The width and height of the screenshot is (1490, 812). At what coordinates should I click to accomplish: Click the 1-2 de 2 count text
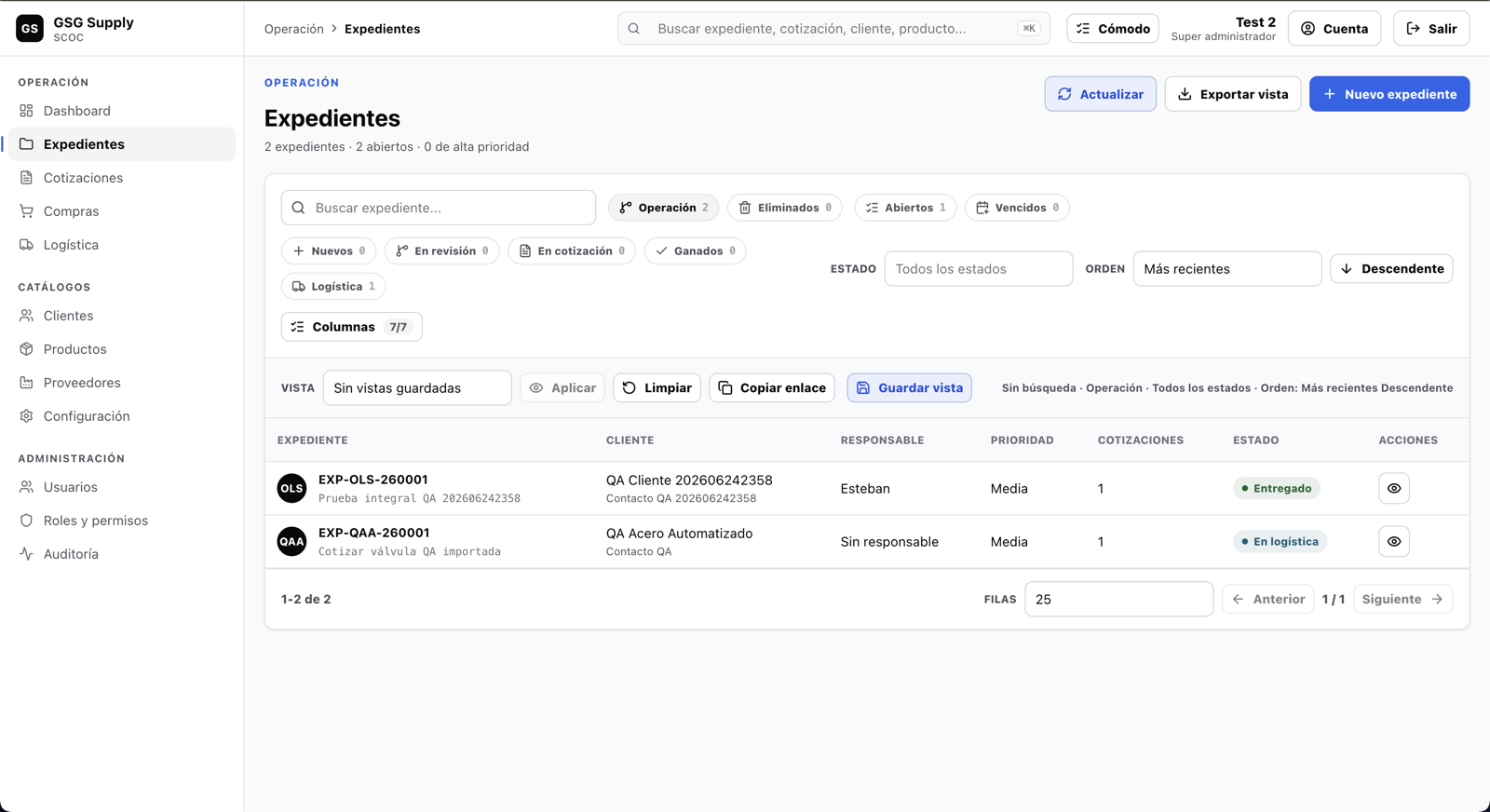click(x=306, y=600)
